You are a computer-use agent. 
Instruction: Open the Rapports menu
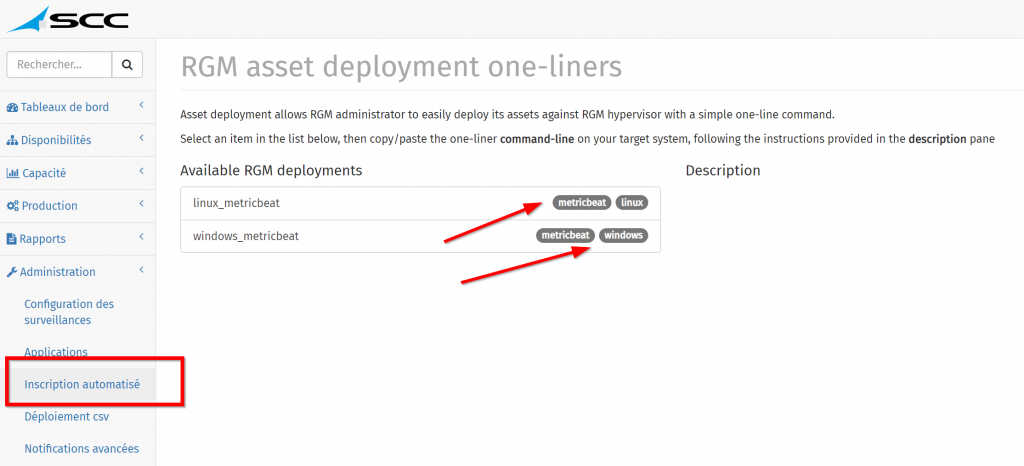tap(42, 239)
